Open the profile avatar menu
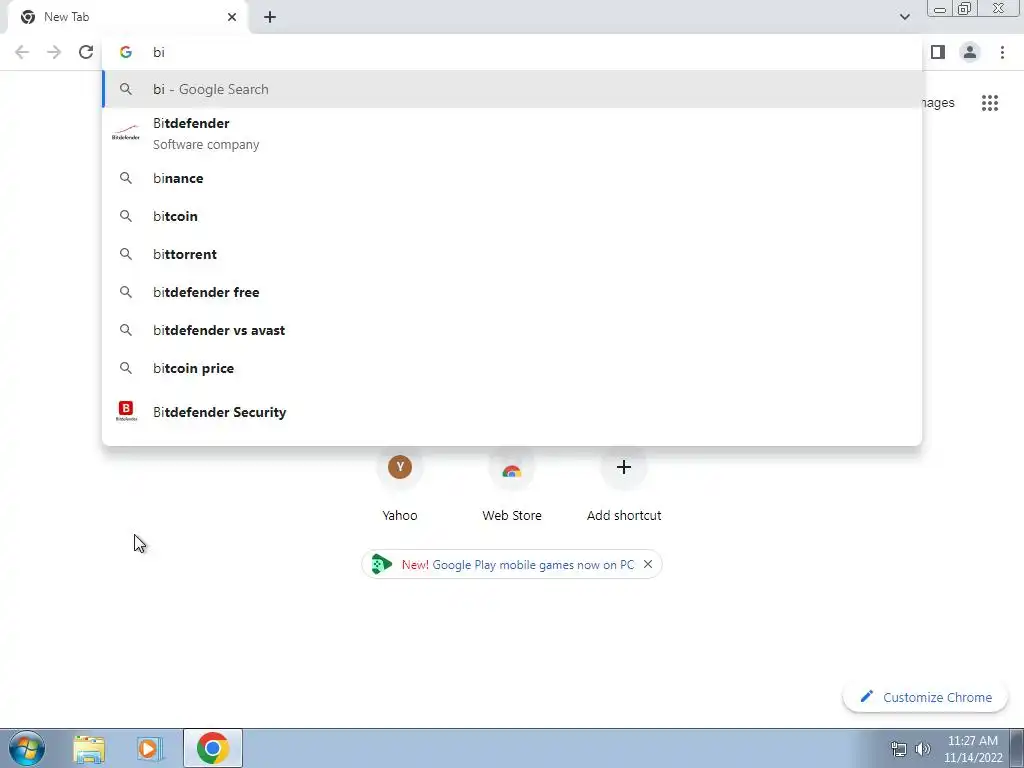Viewport: 1024px width, 768px height. pyautogui.click(x=970, y=52)
